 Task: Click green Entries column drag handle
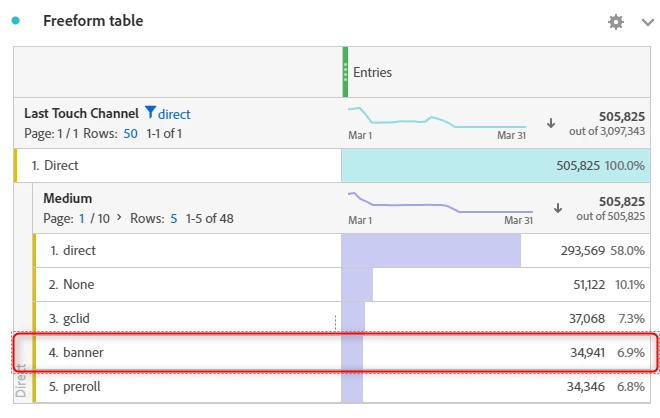[345, 72]
